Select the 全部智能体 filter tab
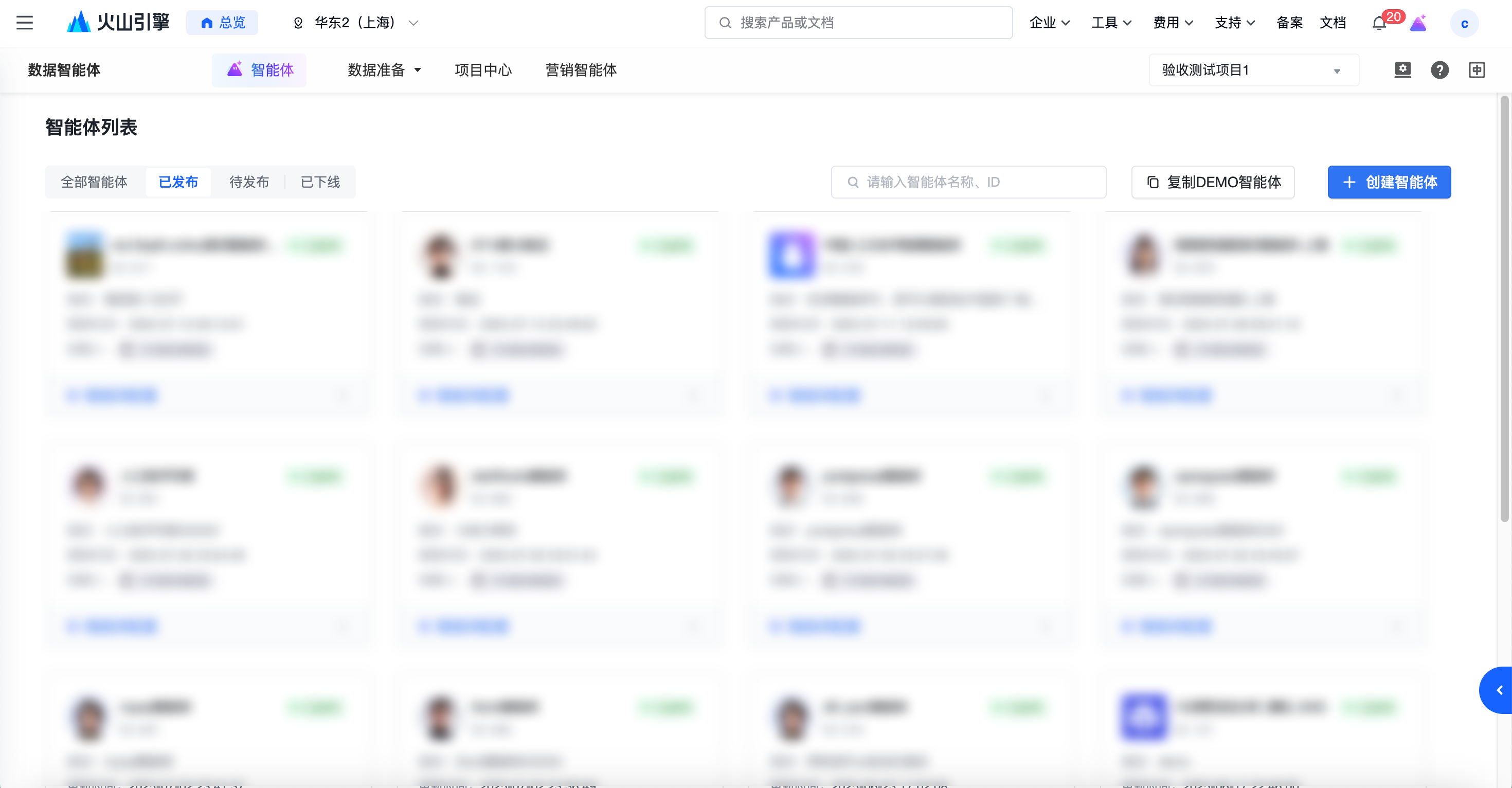Image resolution: width=1512 pixels, height=788 pixels. pyautogui.click(x=94, y=182)
